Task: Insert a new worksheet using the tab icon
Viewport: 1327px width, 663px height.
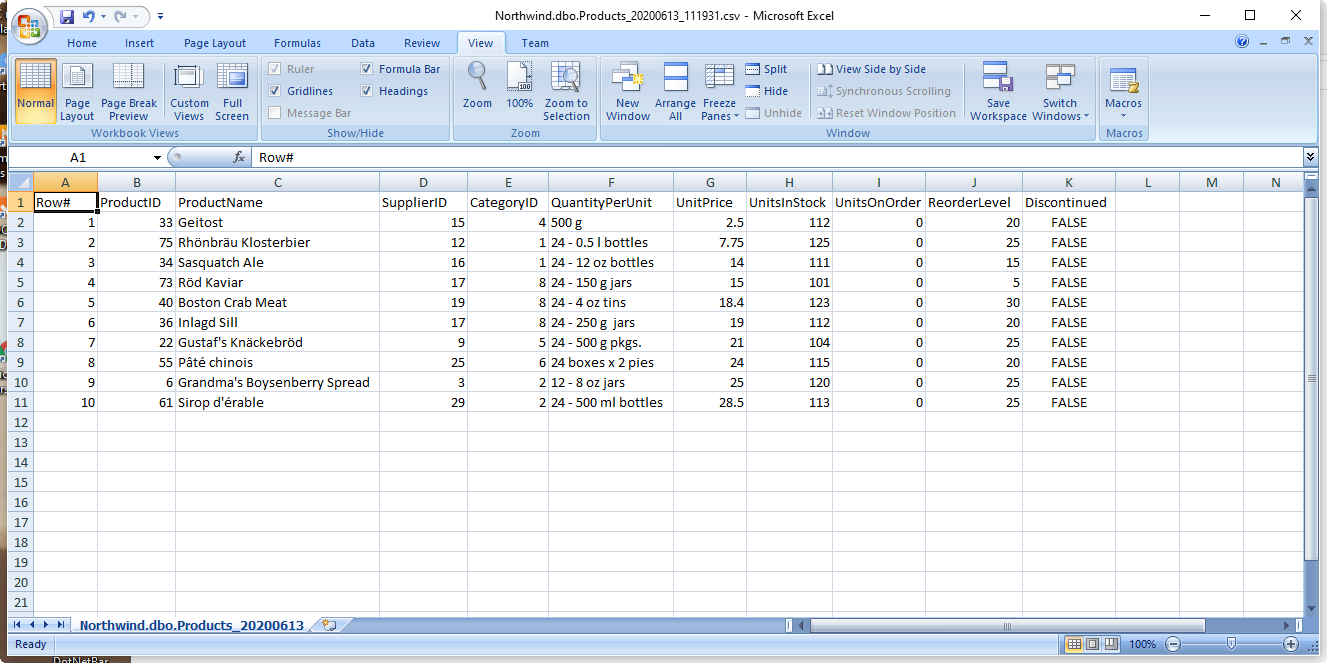Action: 327,625
